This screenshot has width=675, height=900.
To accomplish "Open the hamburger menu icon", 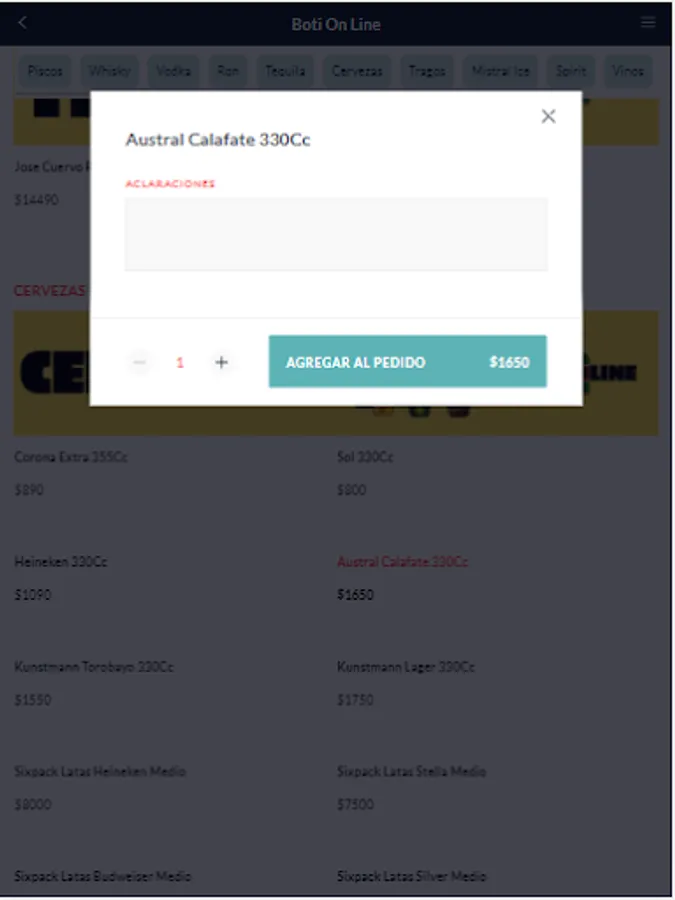I will click(x=648, y=23).
